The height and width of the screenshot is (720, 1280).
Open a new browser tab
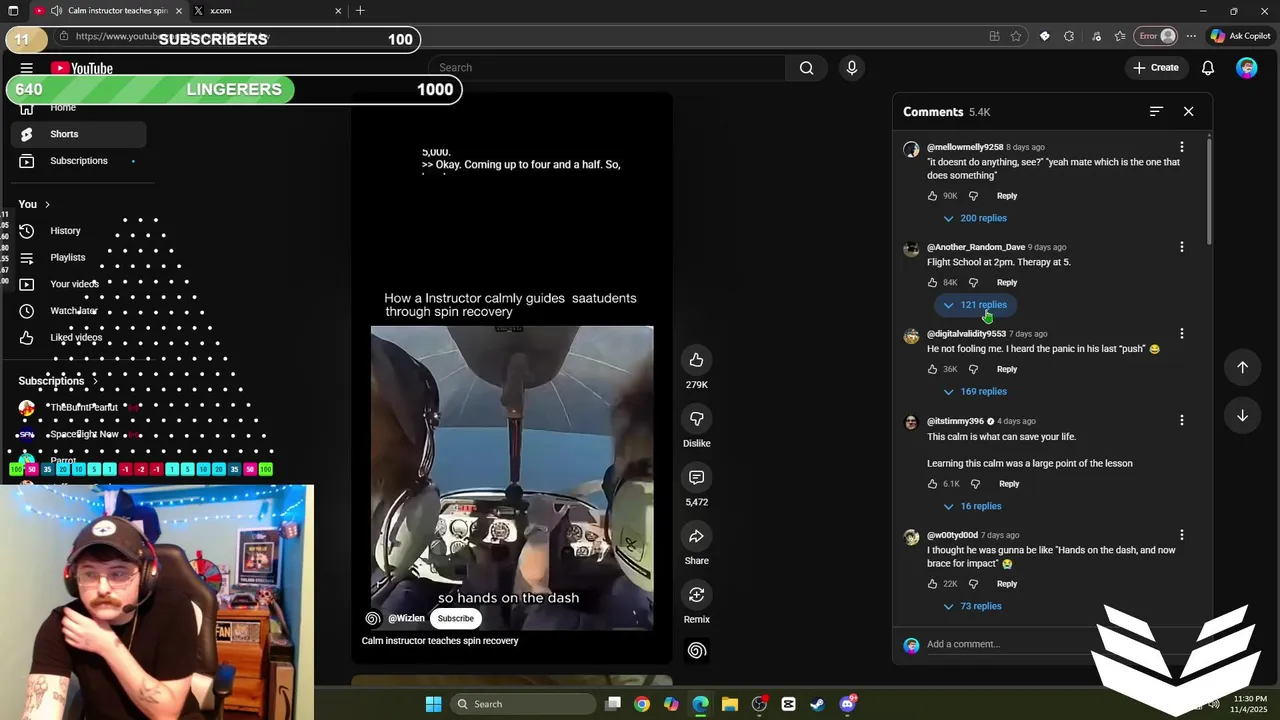coord(360,11)
